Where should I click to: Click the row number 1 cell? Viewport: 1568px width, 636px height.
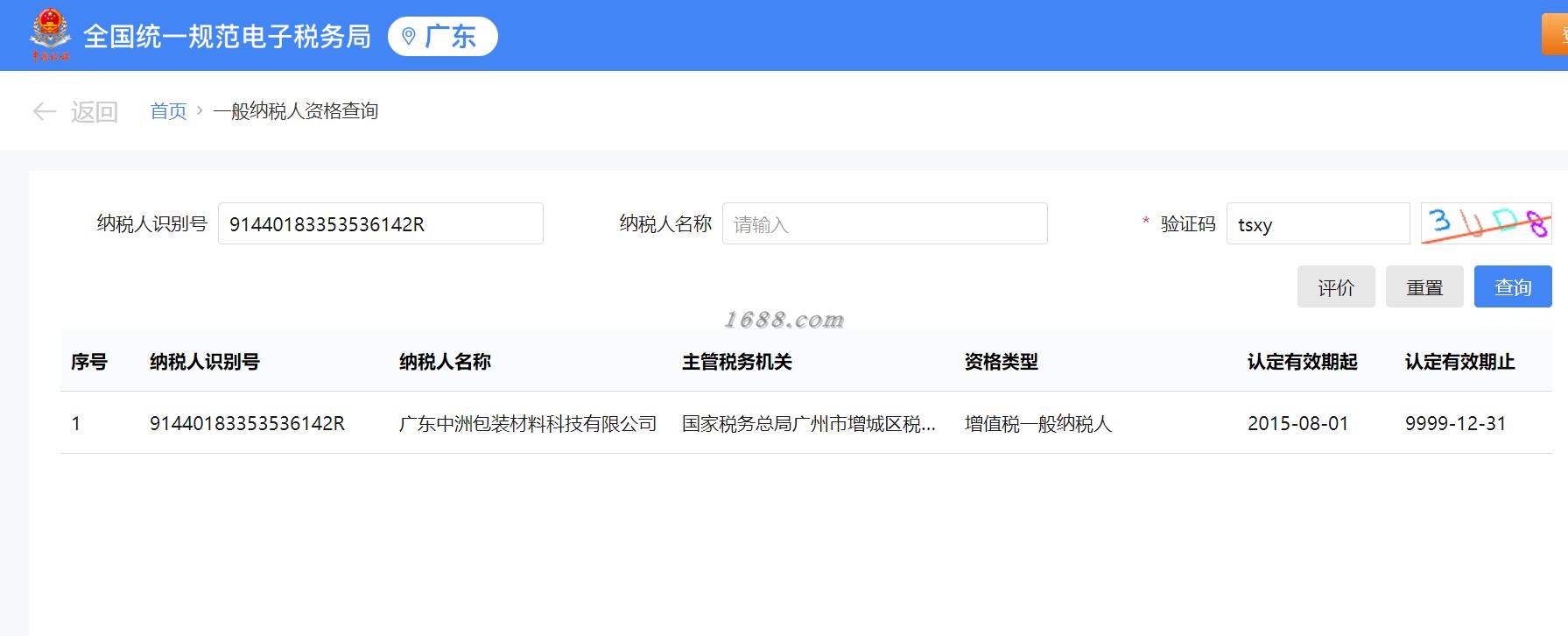coord(76,423)
